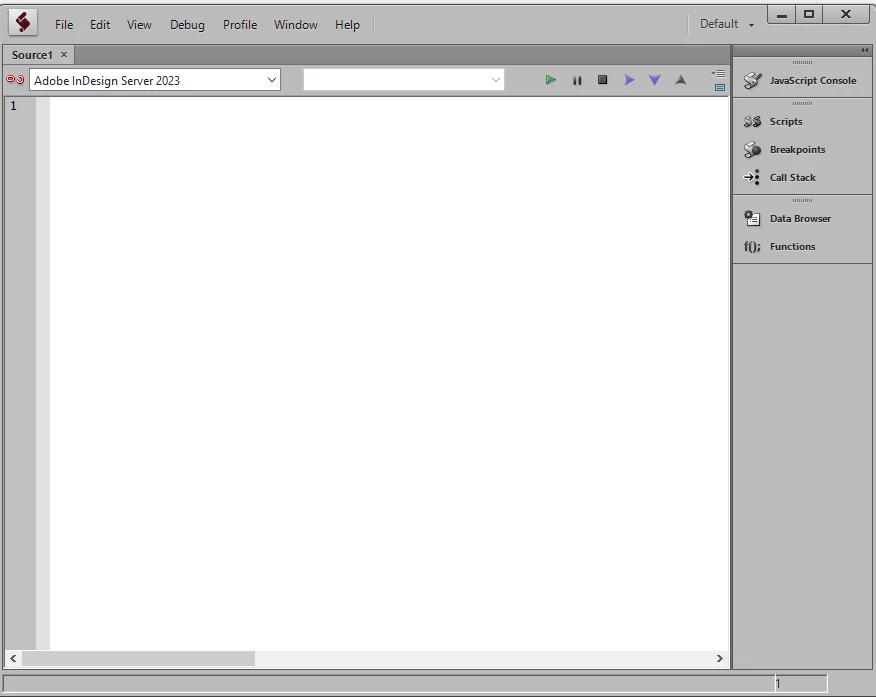The image size is (876, 697).
Task: Open the document panel flyout menu icon
Action: pyautogui.click(x=718, y=74)
